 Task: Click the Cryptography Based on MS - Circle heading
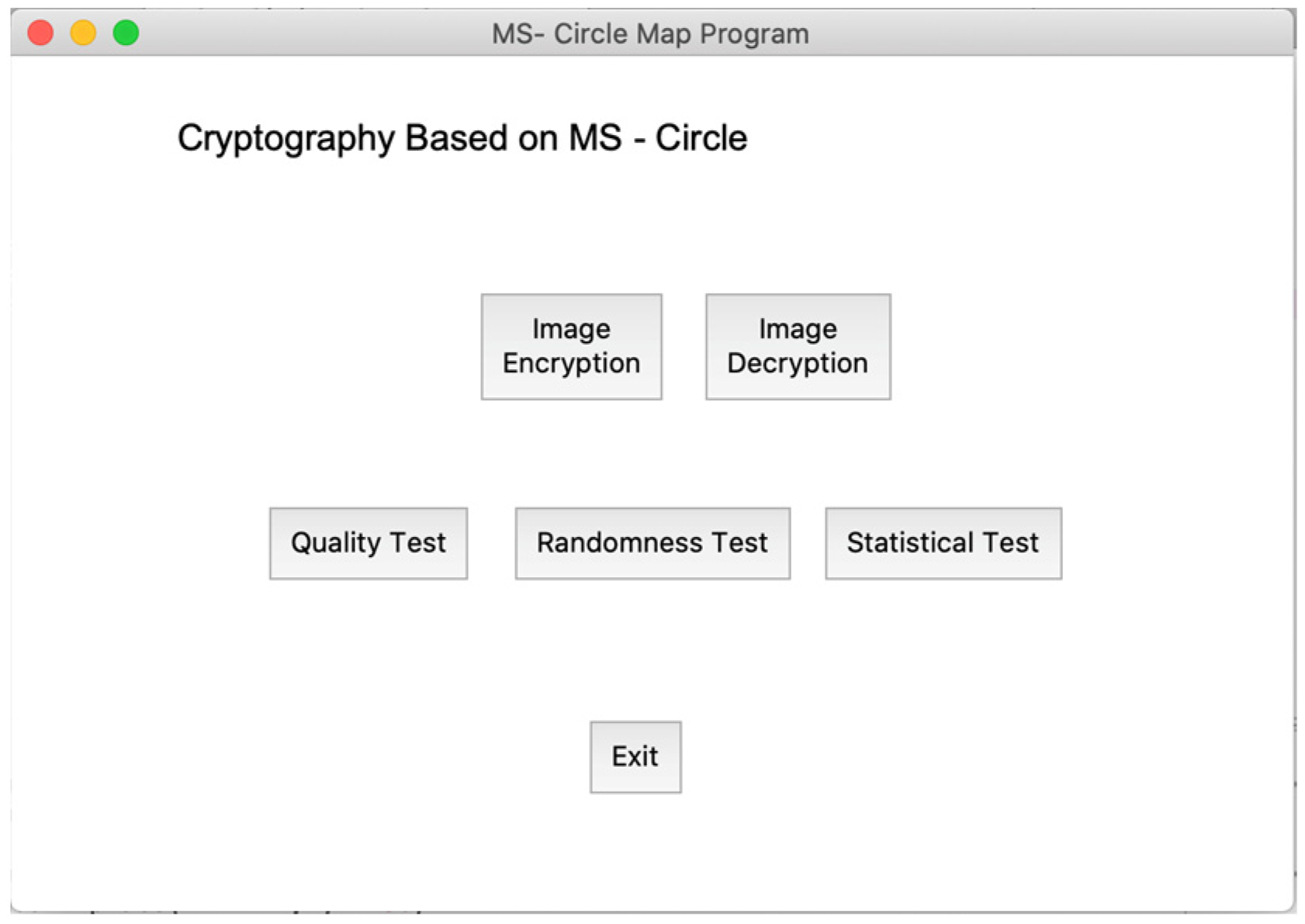(462, 138)
